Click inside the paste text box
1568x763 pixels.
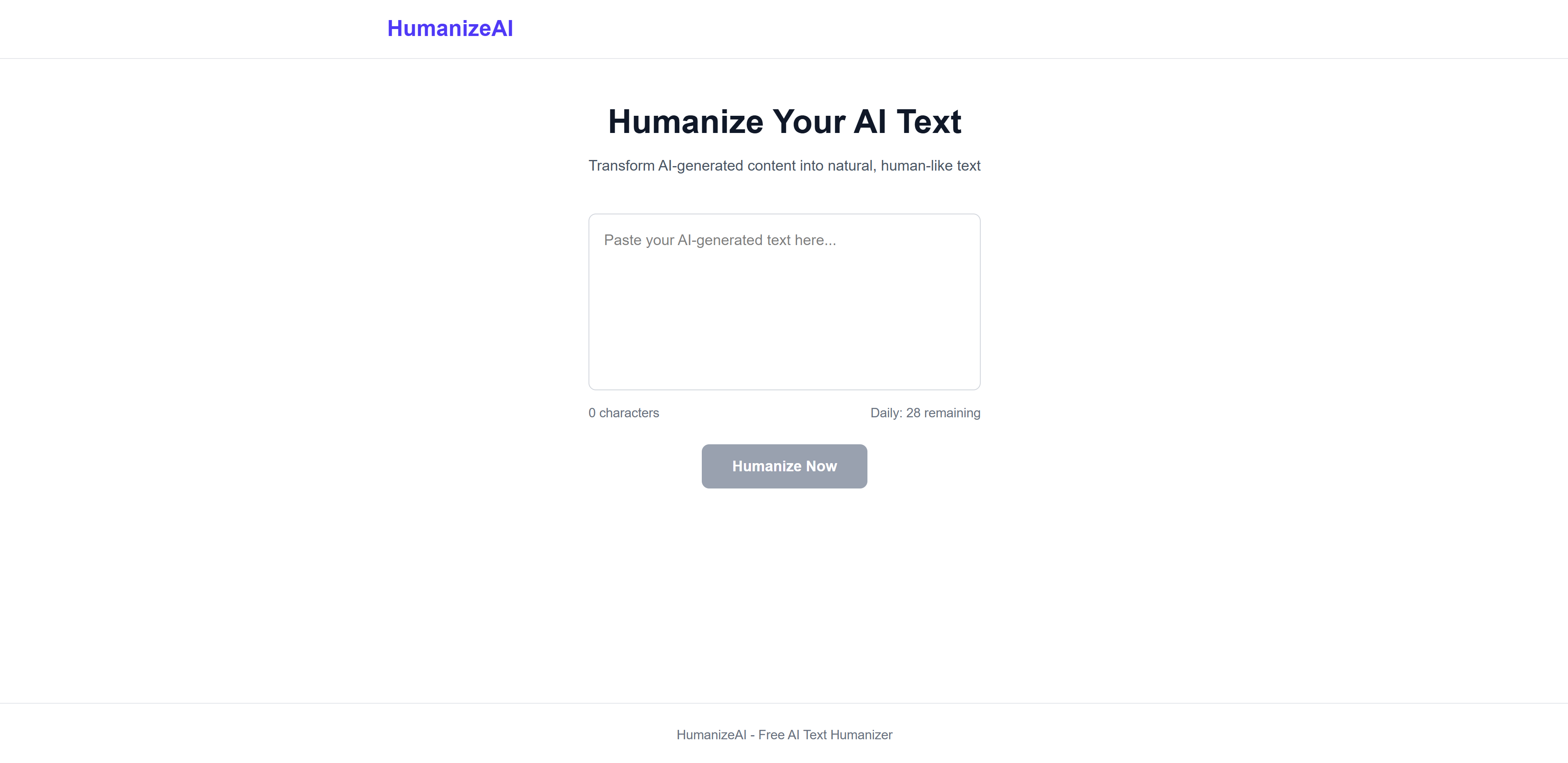[x=784, y=302]
